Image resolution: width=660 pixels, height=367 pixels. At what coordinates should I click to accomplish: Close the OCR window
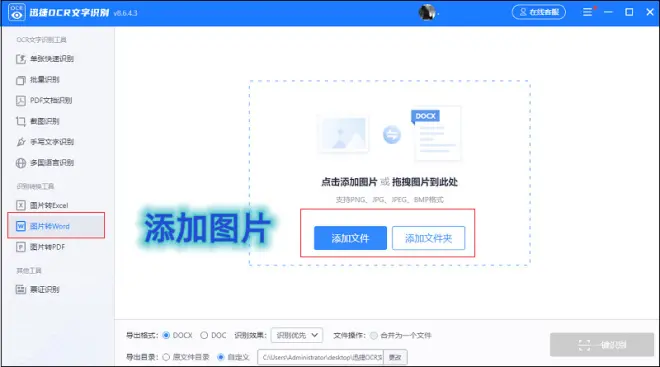(650, 12)
